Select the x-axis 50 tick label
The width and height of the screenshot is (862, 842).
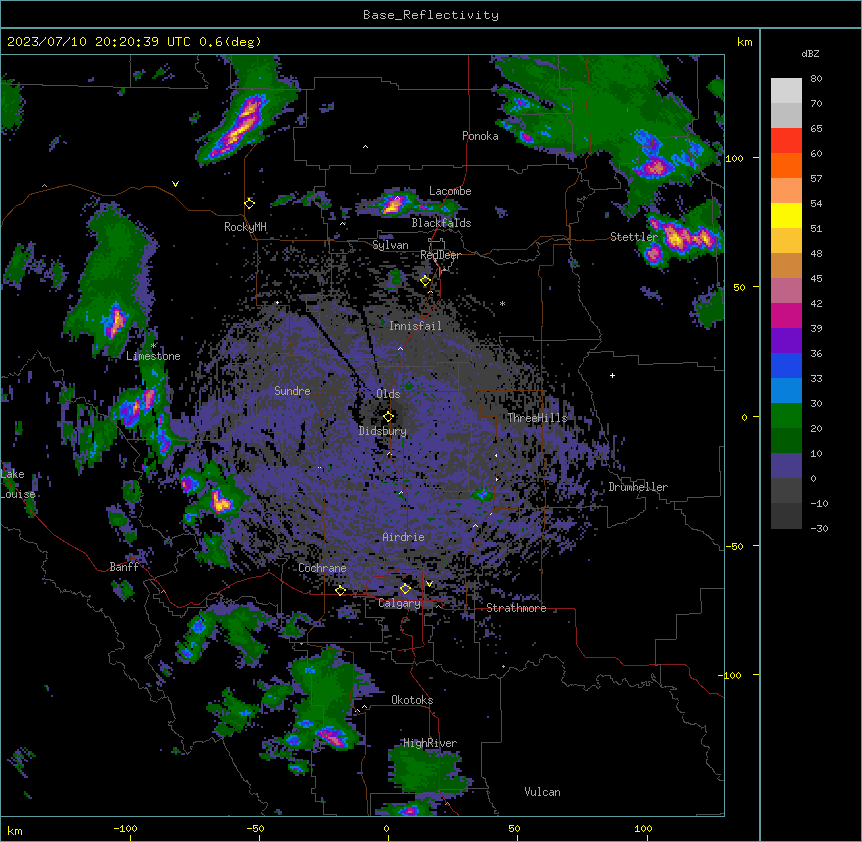pos(514,828)
